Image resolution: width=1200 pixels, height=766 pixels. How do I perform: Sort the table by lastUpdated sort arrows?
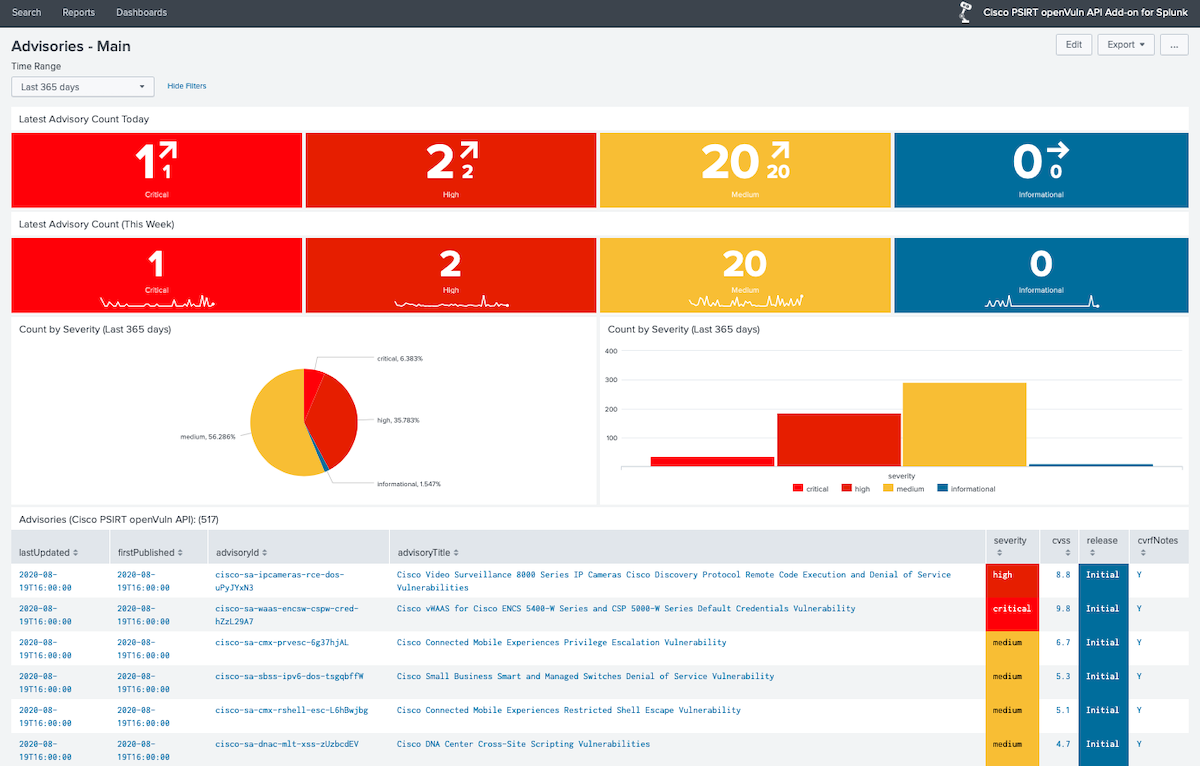coord(75,553)
